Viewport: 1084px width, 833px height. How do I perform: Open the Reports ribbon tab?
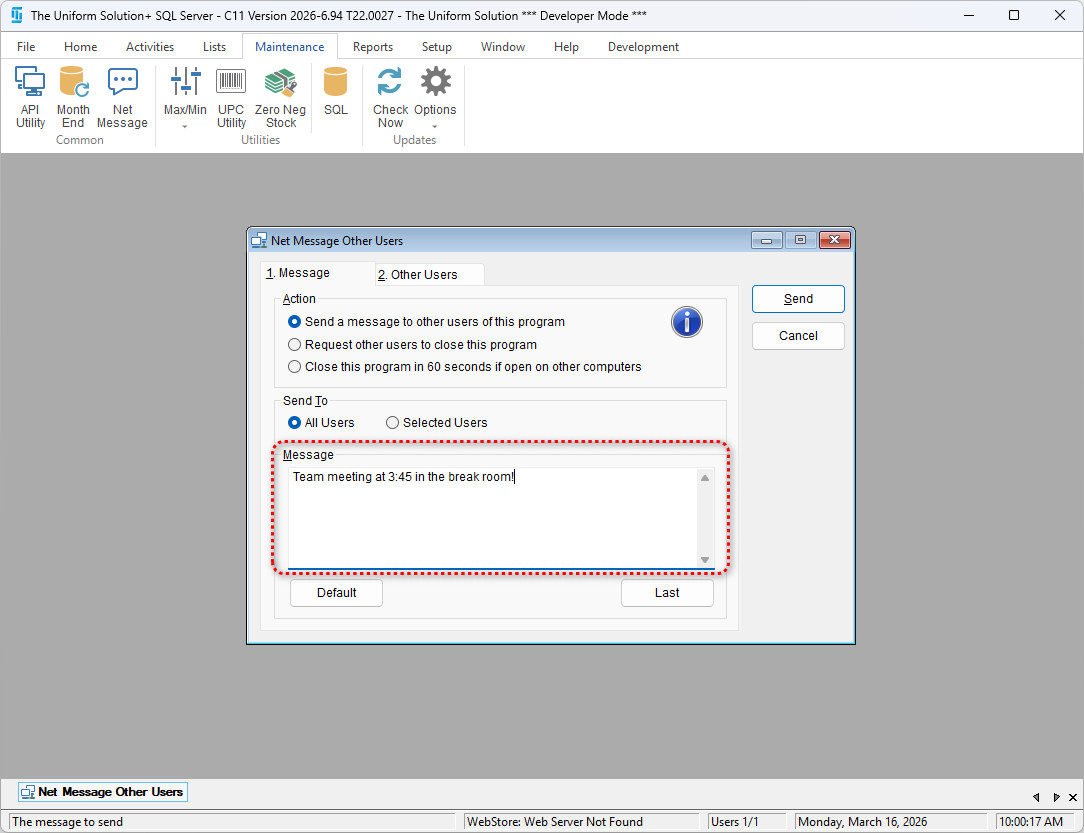pyautogui.click(x=372, y=47)
